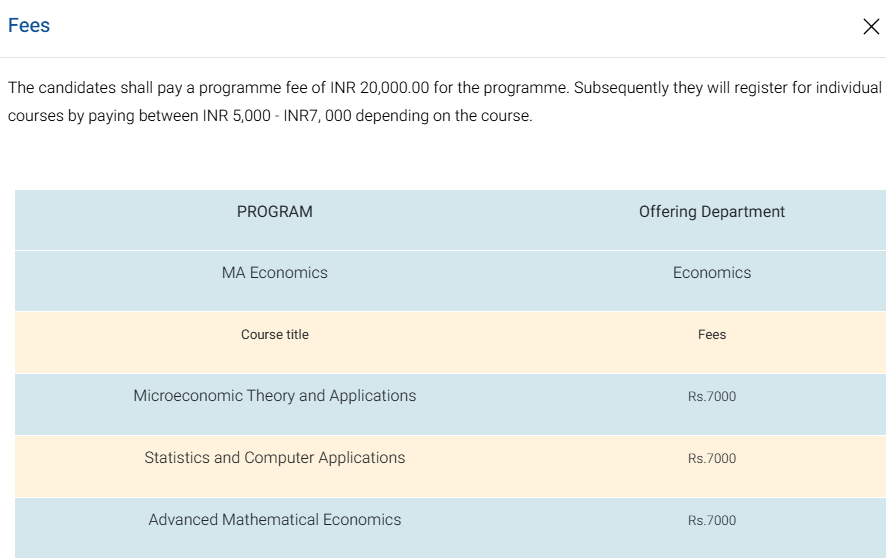Viewport: 886px width, 558px height.
Task: Click the MA Economics program cell
Action: coord(274,273)
